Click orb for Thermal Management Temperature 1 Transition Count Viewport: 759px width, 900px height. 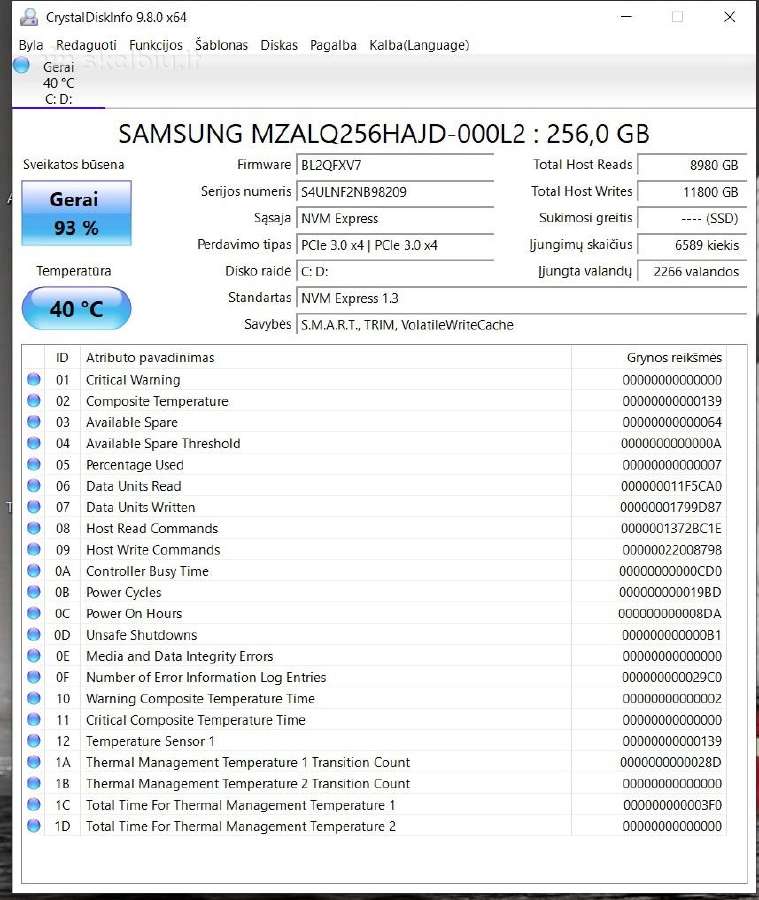click(x=34, y=761)
